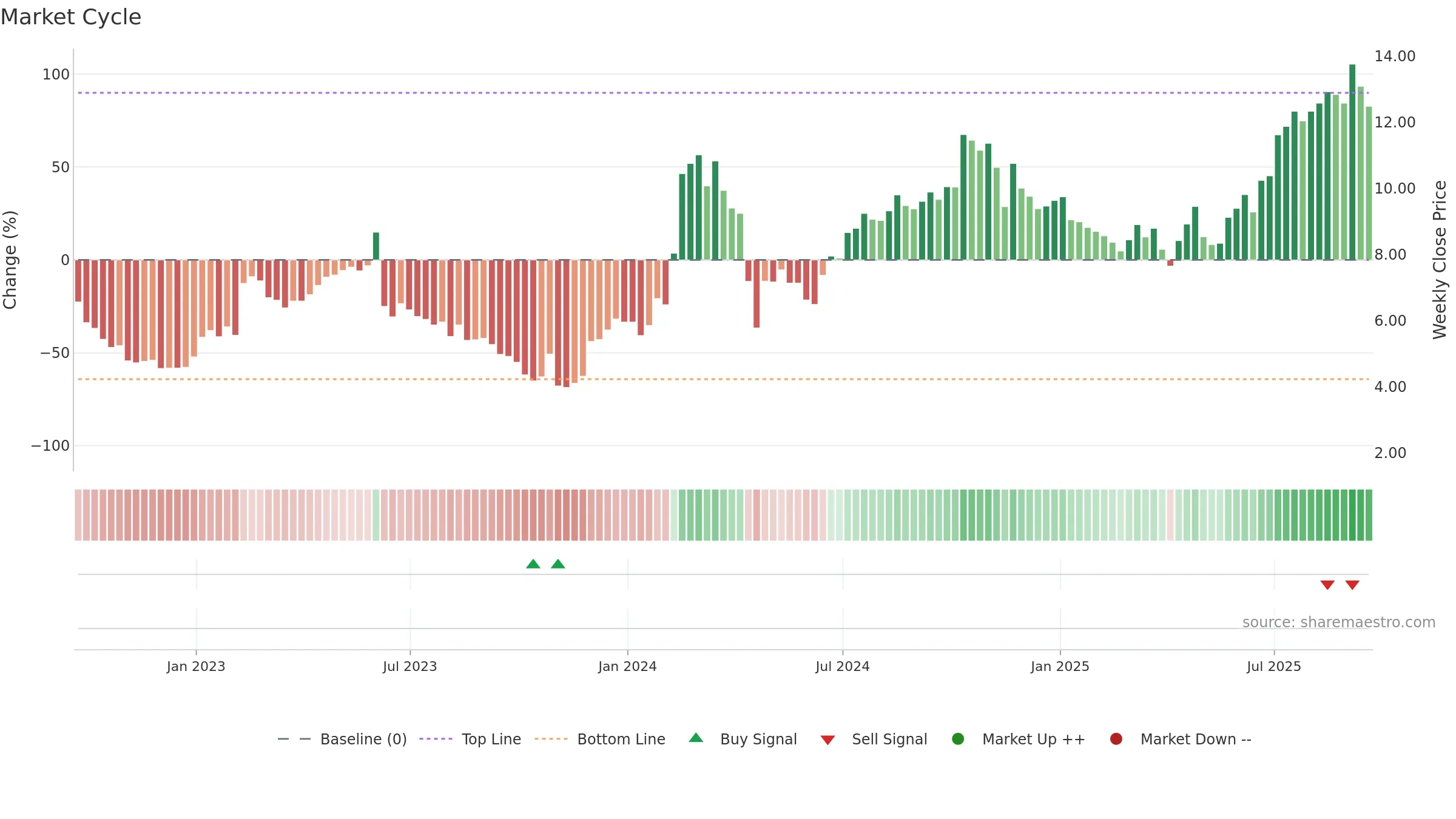Viewport: 1456px width, 819px height.
Task: Click the −50 change axis tick
Action: click(x=55, y=352)
